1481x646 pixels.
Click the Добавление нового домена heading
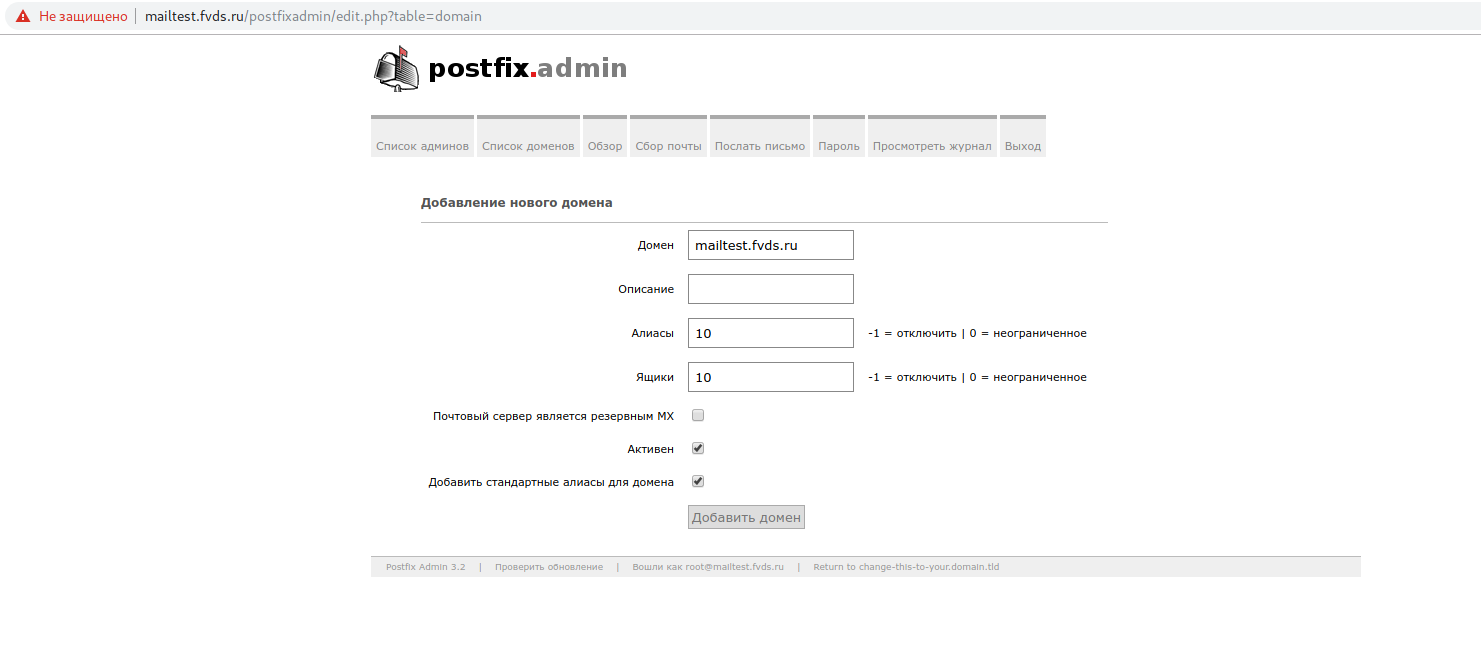point(517,202)
